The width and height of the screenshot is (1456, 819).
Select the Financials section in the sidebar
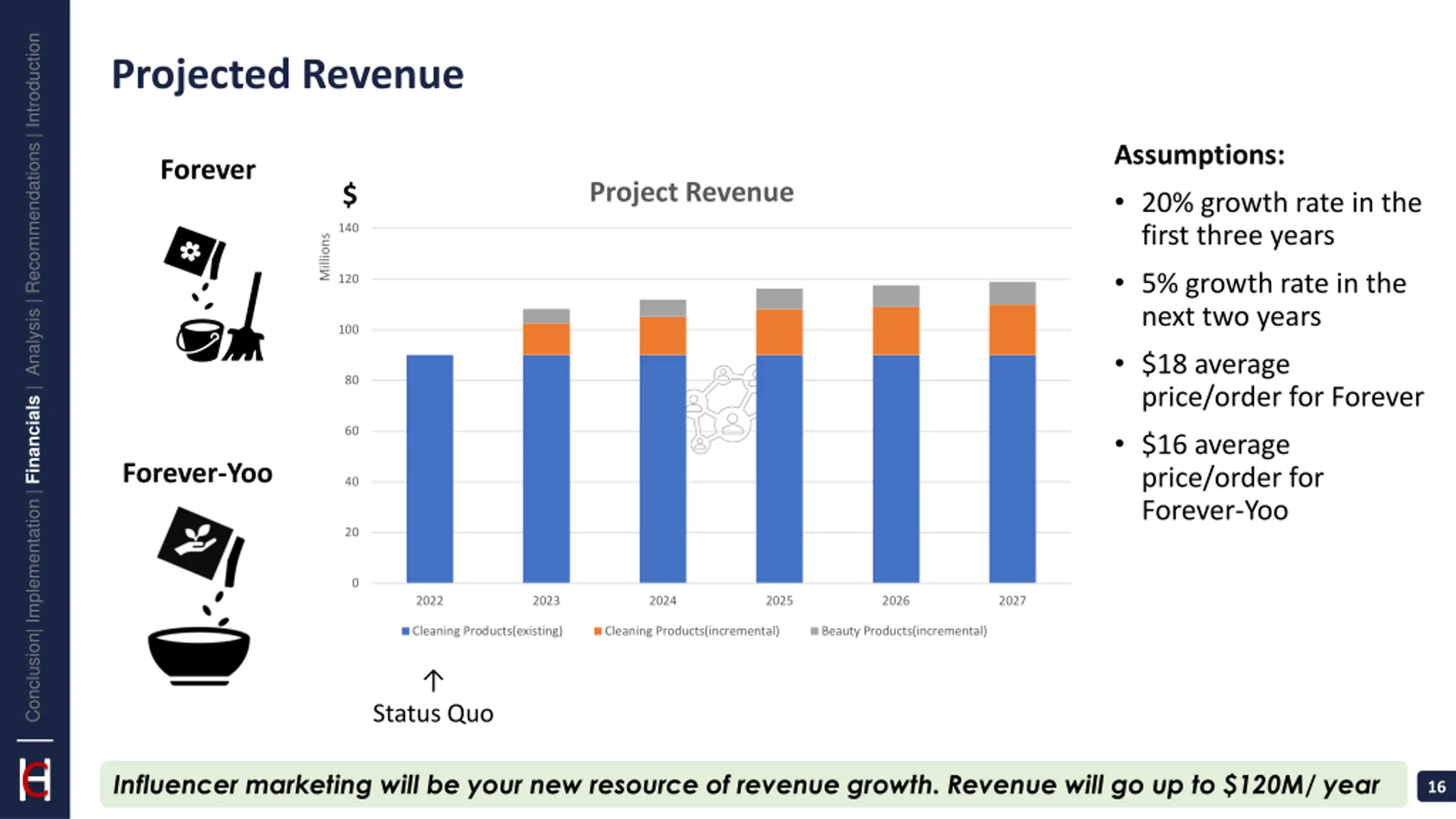click(x=33, y=440)
